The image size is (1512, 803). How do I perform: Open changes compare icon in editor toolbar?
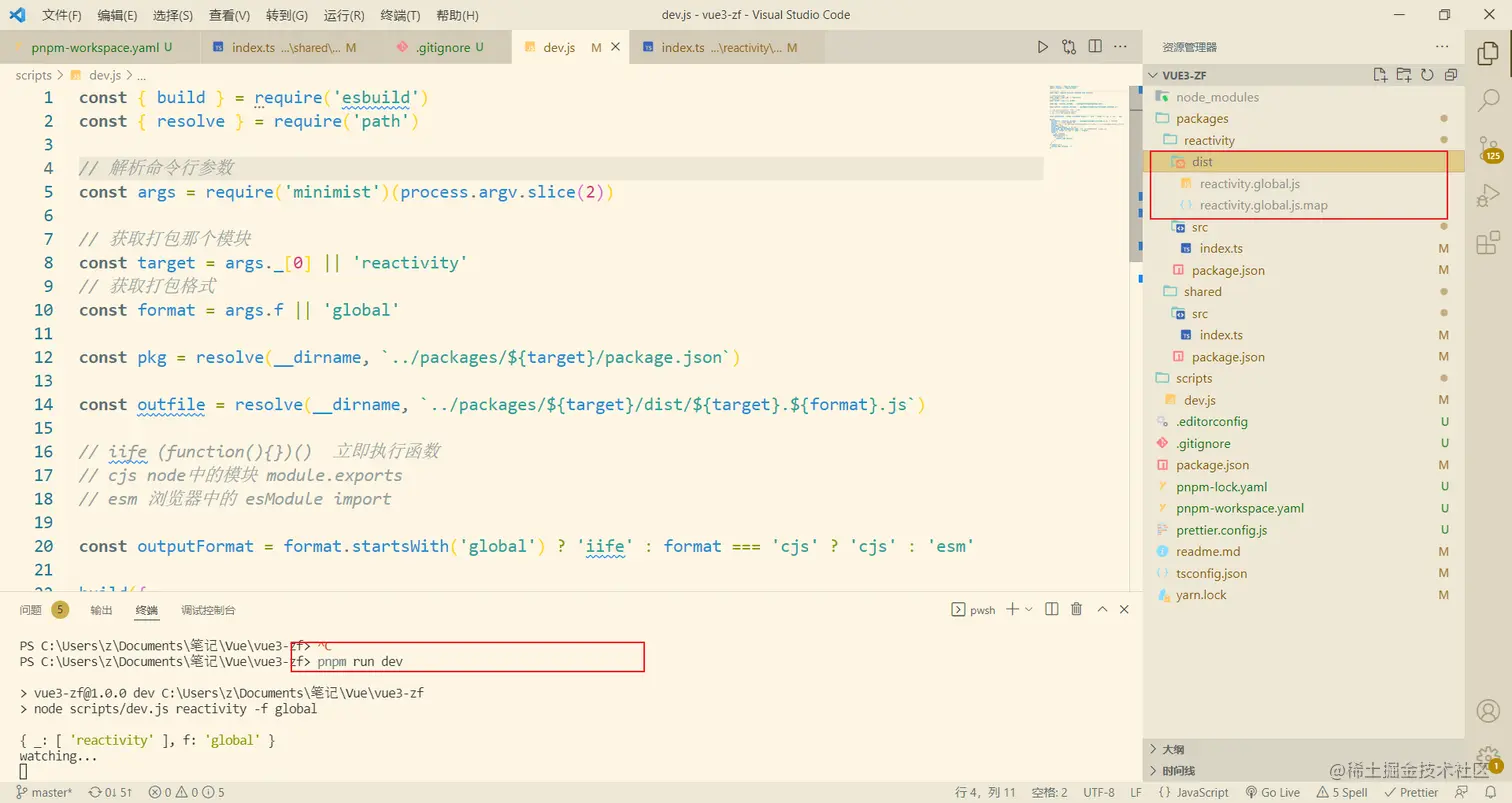click(x=1069, y=47)
